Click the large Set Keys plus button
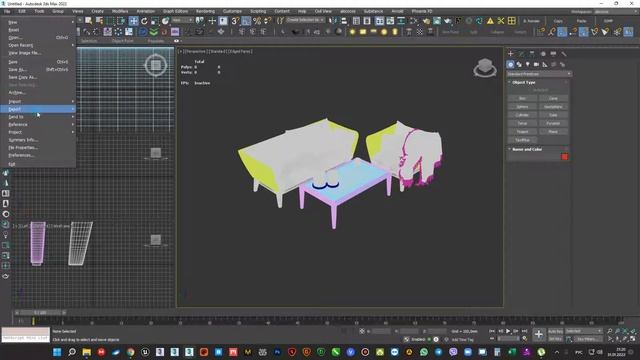The image size is (640, 360). click(539, 335)
